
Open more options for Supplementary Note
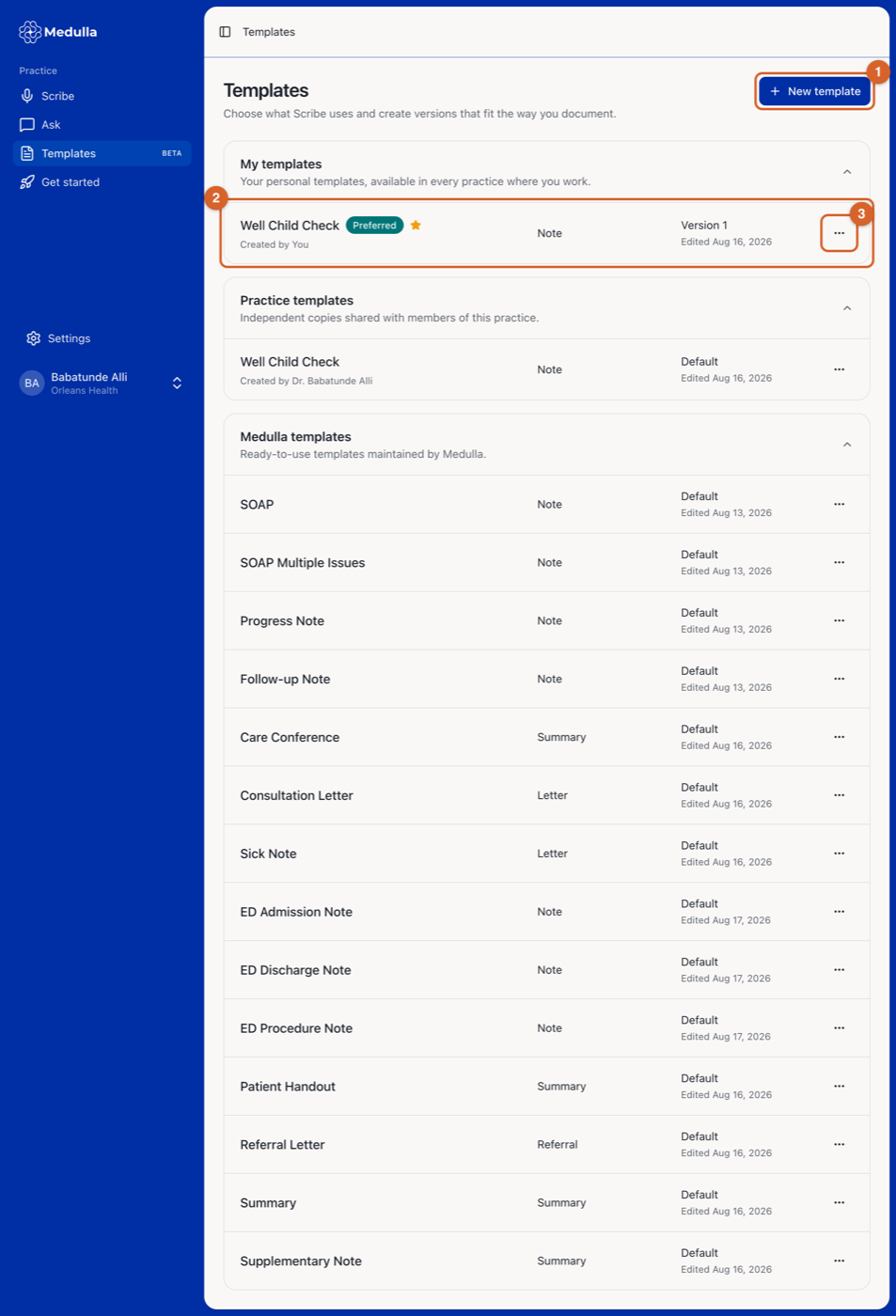839,1262
